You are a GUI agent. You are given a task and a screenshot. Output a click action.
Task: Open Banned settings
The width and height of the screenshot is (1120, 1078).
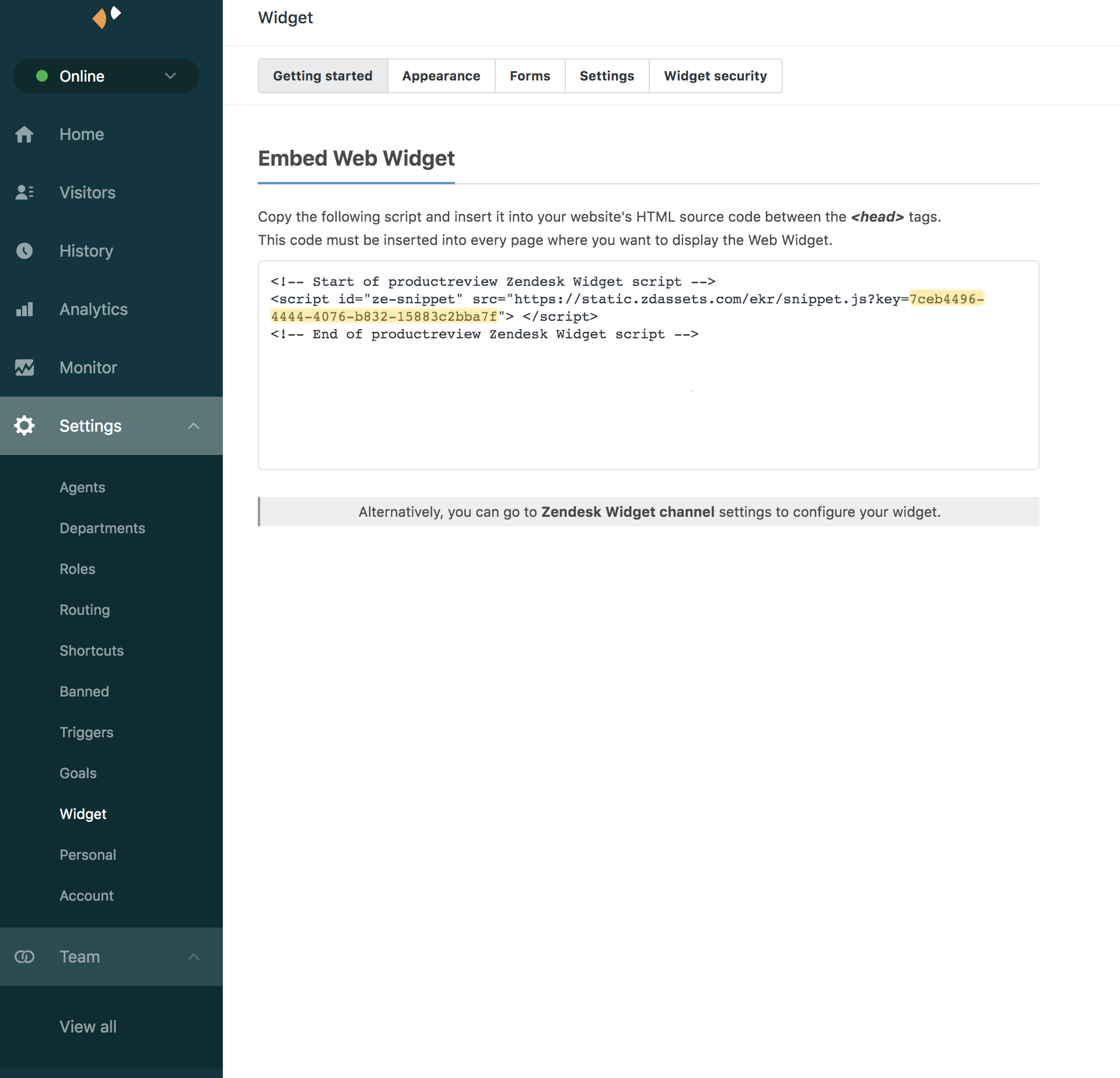[84, 692]
